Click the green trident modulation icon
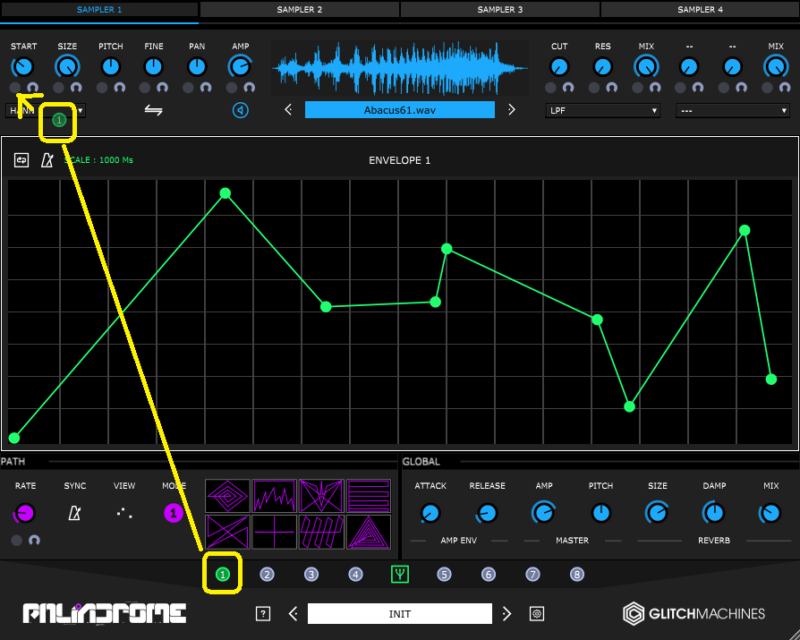The width and height of the screenshot is (800, 640). [x=400, y=574]
